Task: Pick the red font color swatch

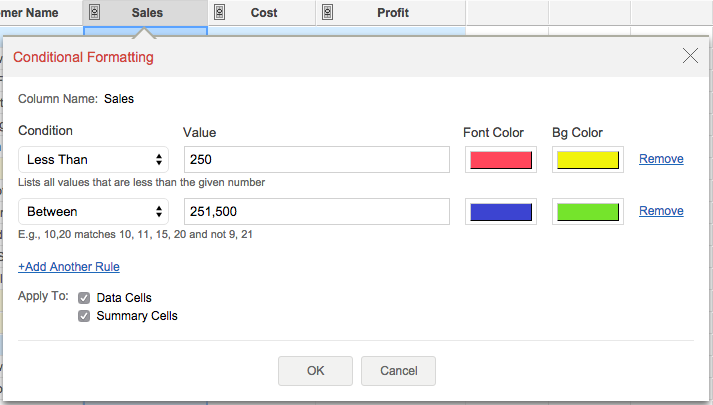Action: click(x=500, y=160)
